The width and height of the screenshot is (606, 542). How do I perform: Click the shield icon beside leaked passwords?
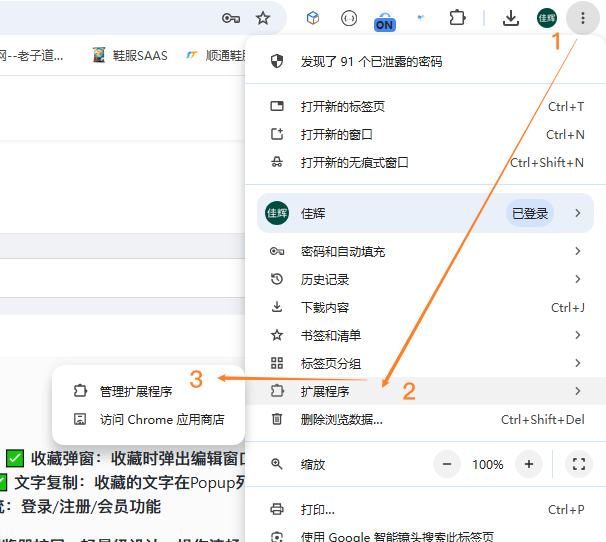(277, 61)
